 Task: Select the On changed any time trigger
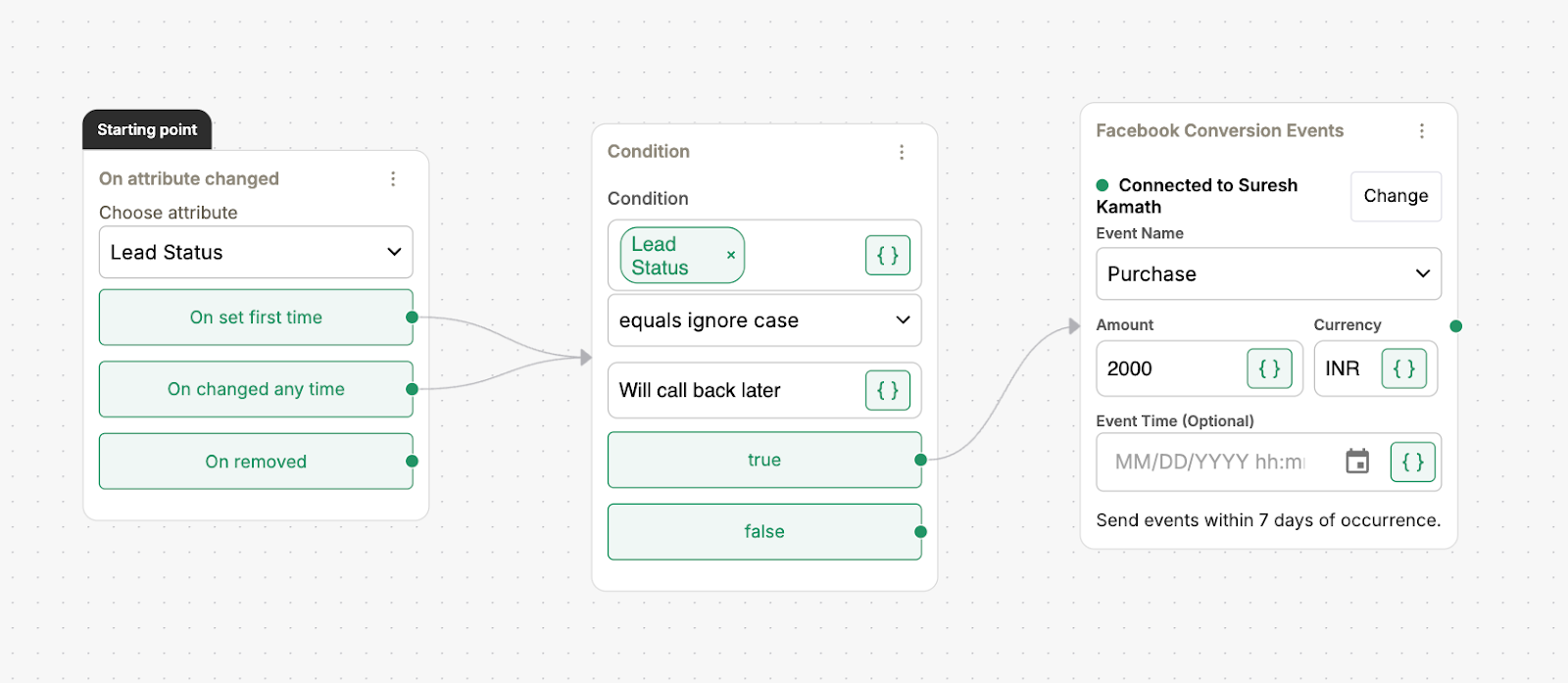coord(256,389)
